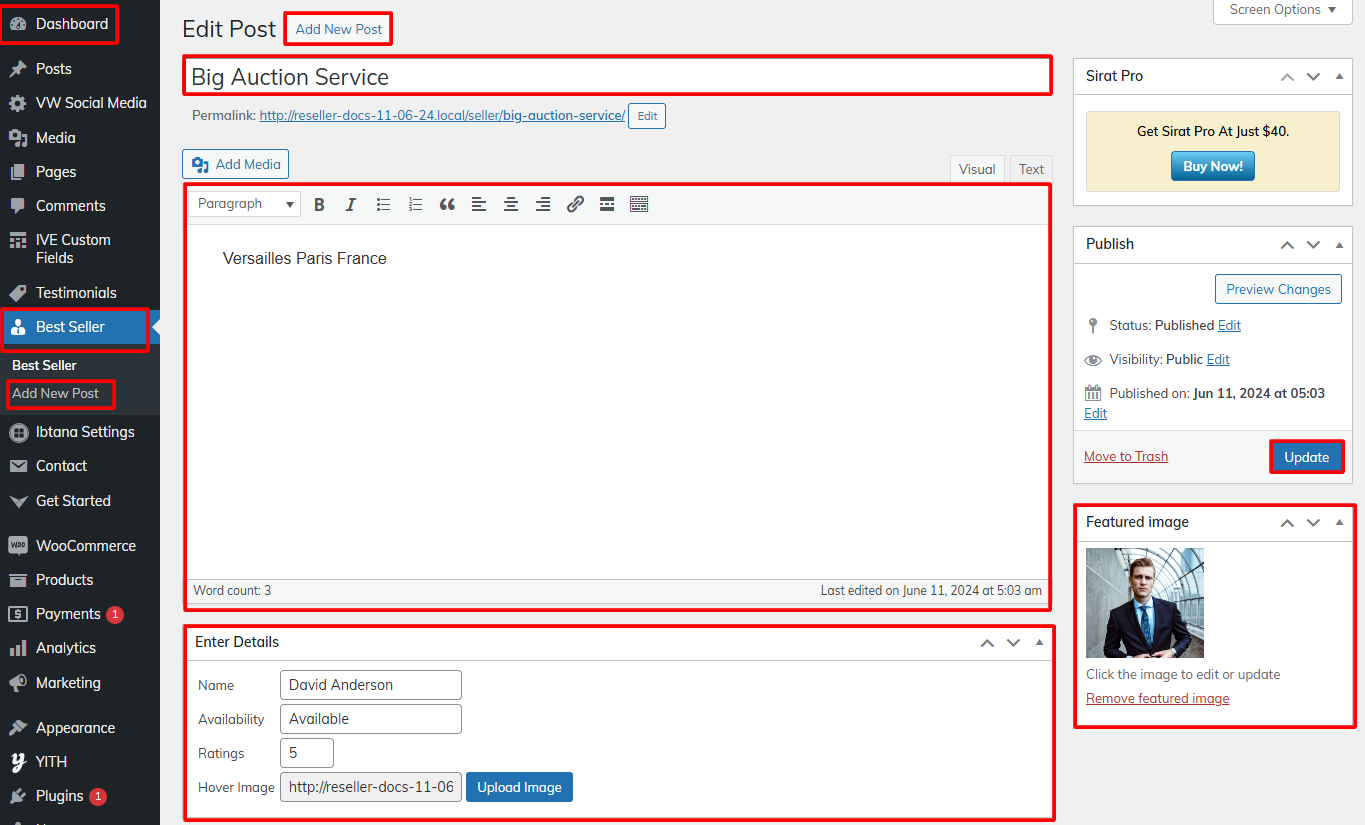This screenshot has width=1365, height=825.
Task: Move the Publish panel down
Action: pyautogui.click(x=1313, y=244)
